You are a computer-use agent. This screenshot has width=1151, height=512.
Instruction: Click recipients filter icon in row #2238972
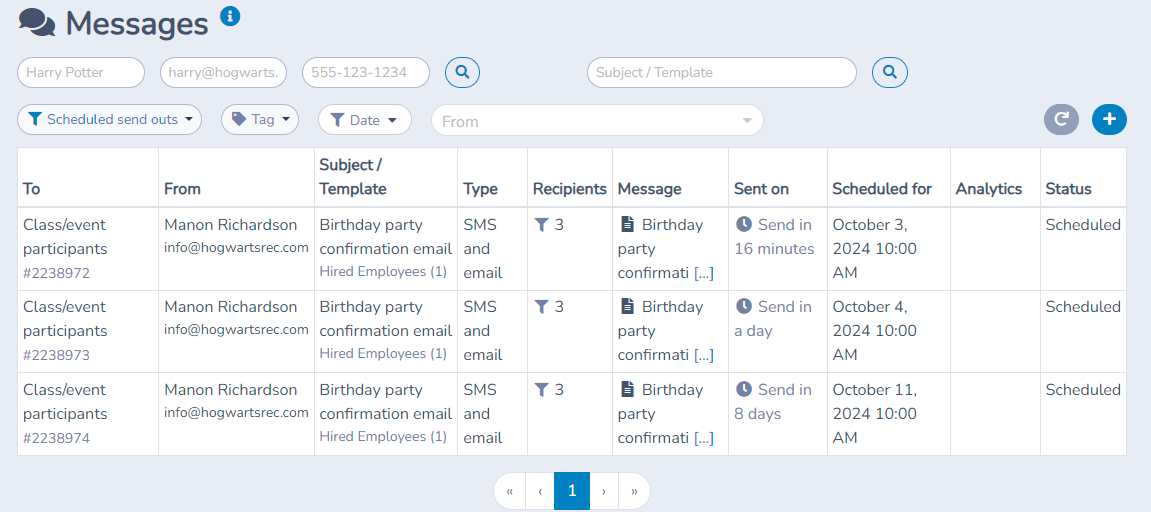click(x=541, y=225)
